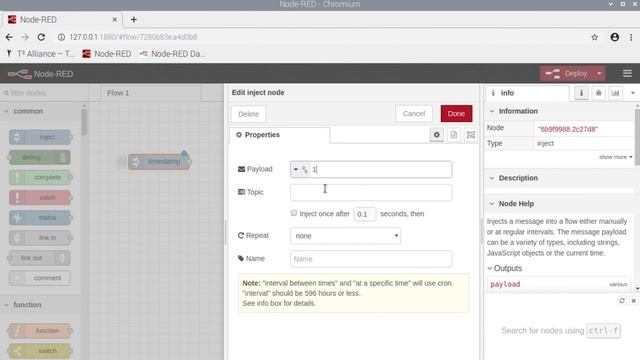Viewport: 640px width, 360px height.
Task: Open the debug messages sidebar tab
Action: pos(598,93)
